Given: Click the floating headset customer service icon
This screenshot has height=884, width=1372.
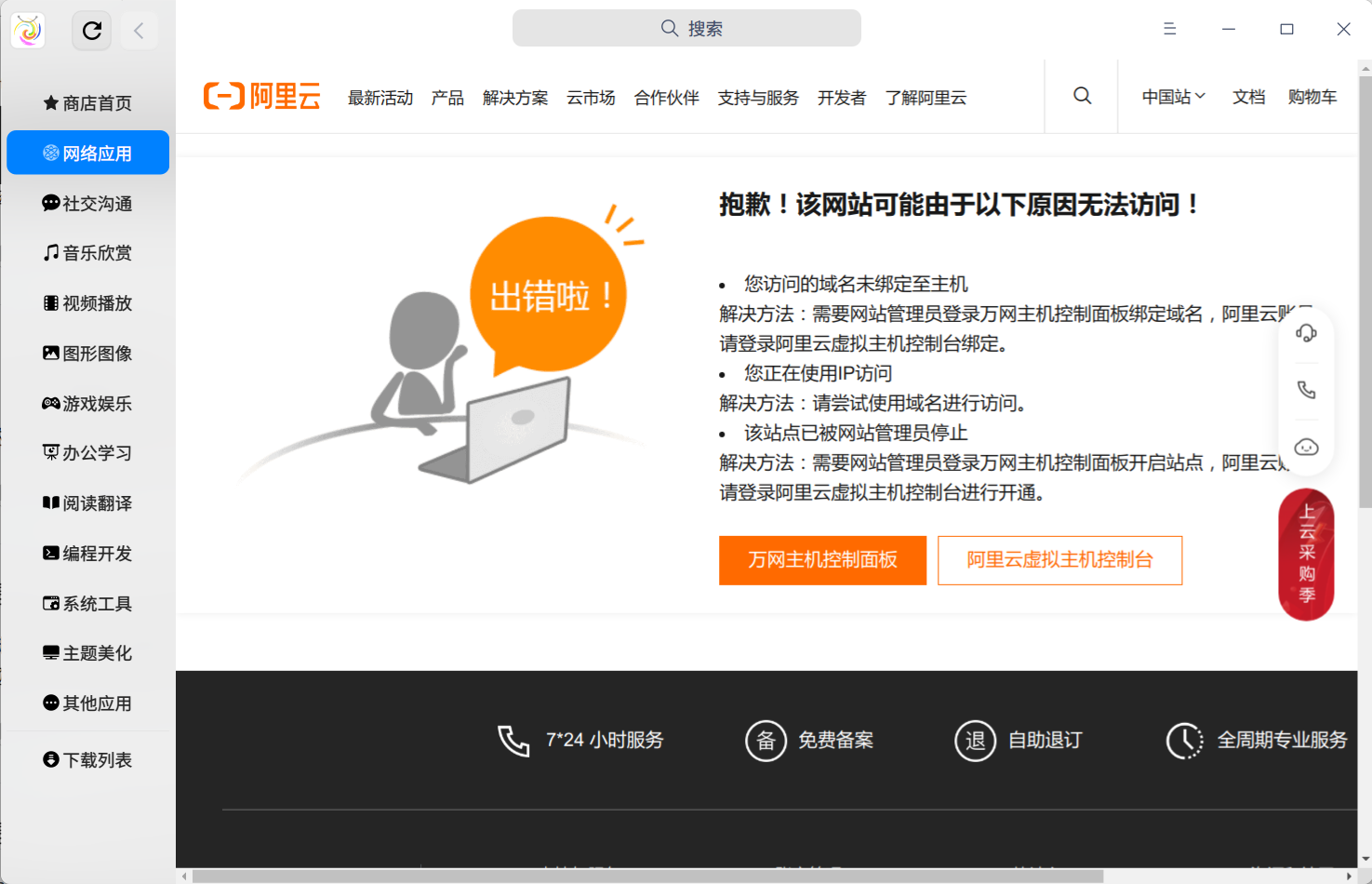Looking at the screenshot, I should [x=1306, y=333].
